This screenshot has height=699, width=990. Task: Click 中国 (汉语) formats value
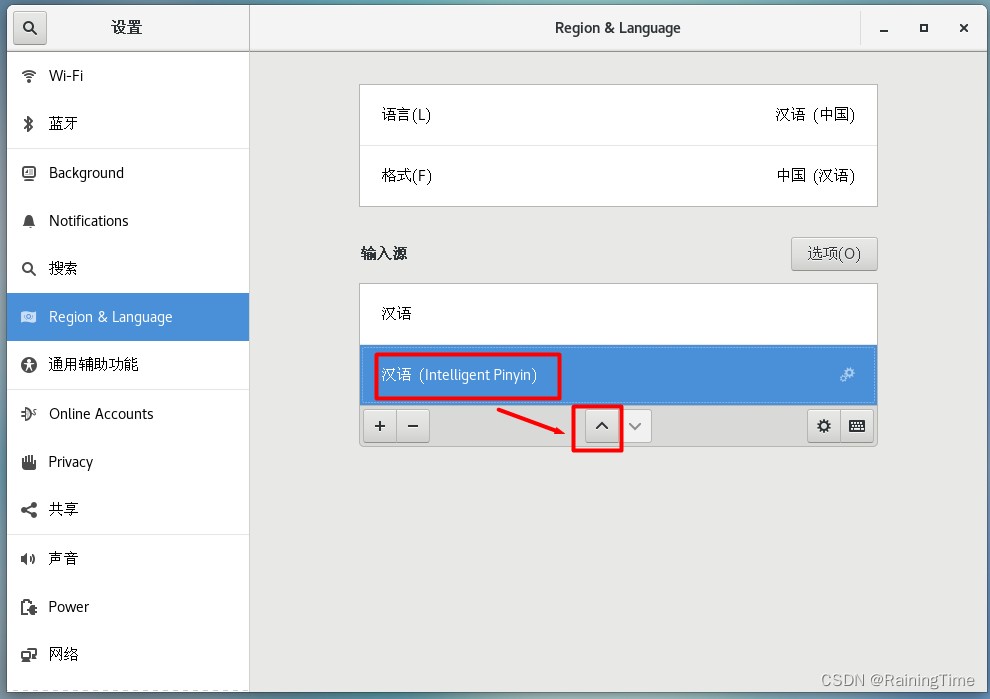pyautogui.click(x=816, y=176)
